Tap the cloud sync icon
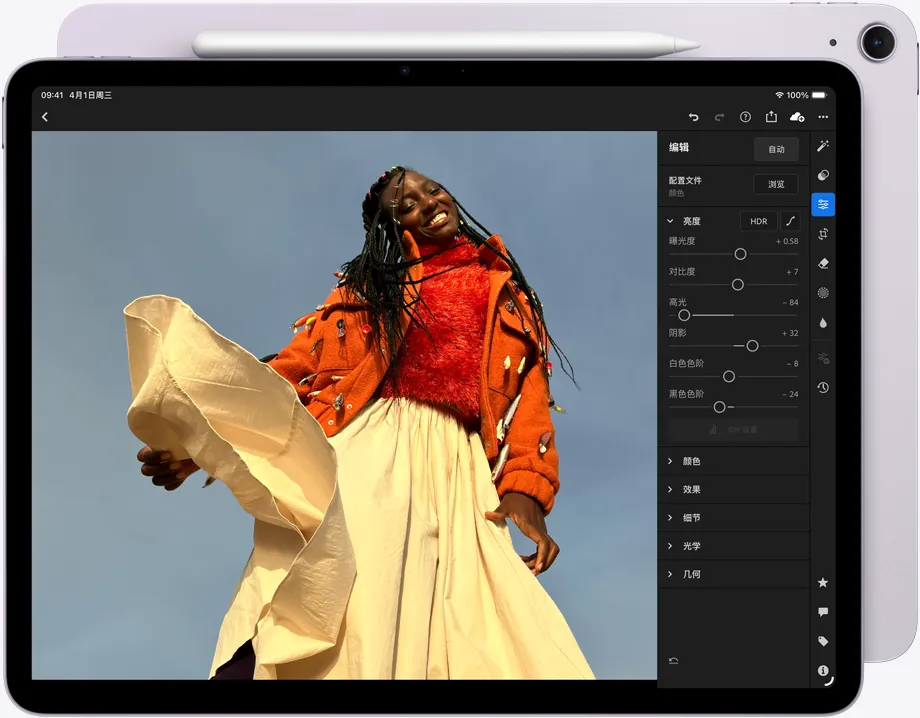 pos(798,117)
